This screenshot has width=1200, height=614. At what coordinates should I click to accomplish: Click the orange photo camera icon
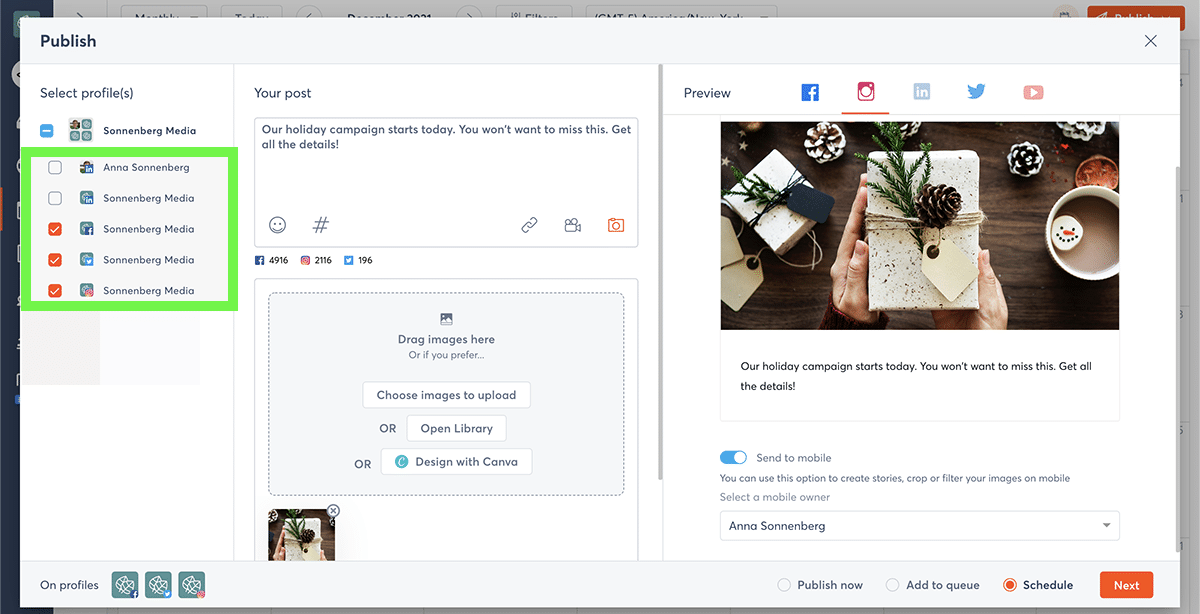pos(615,226)
